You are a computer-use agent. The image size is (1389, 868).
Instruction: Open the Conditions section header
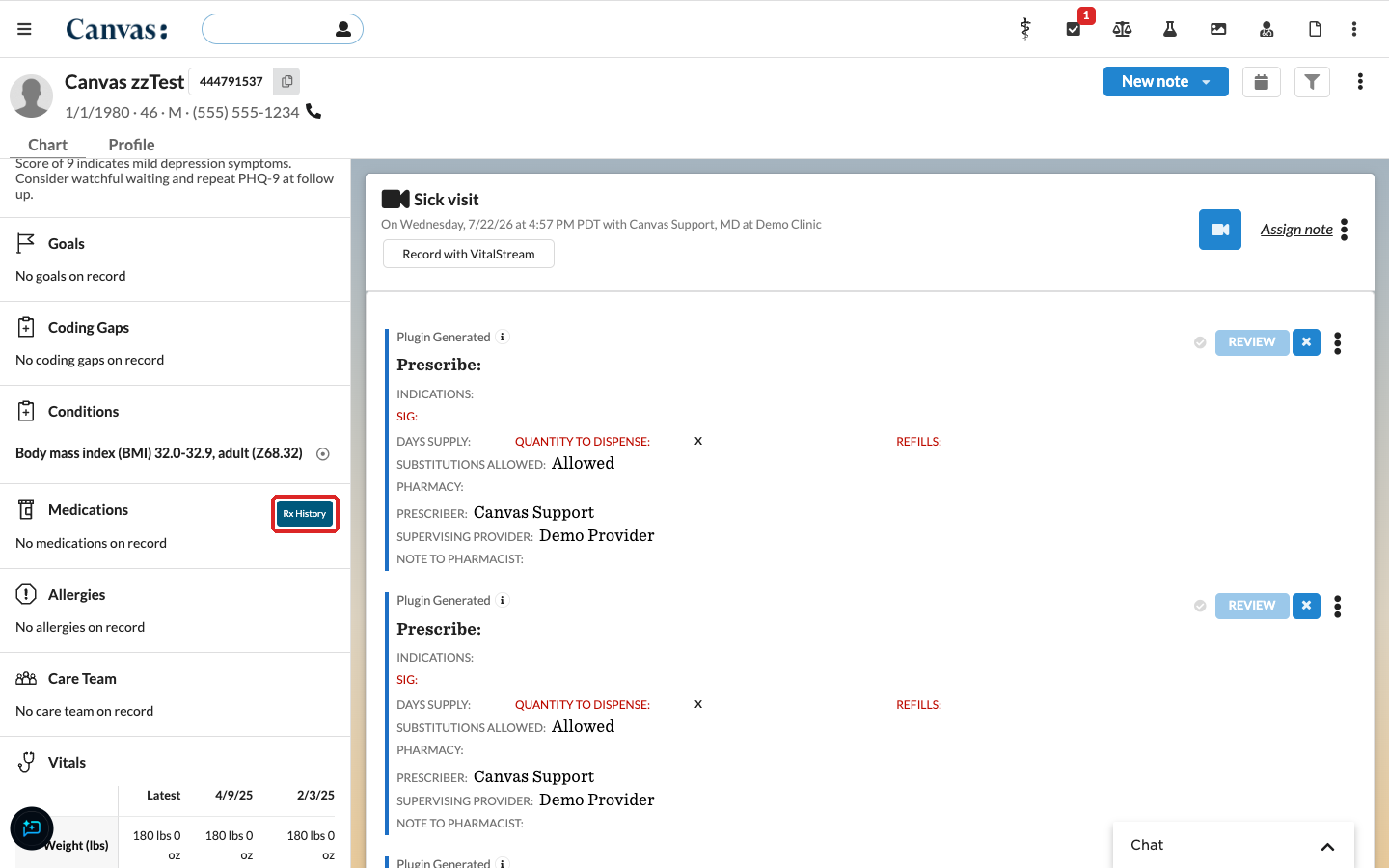[x=84, y=412]
